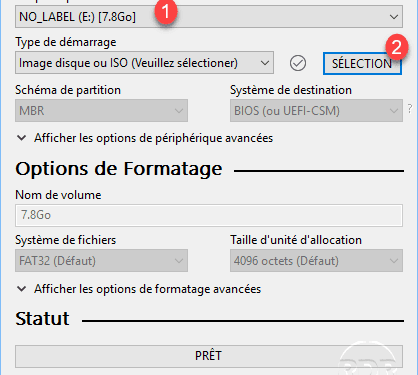The height and width of the screenshot is (375, 418).
Task: Click the red number 1 badge
Action: click(x=166, y=12)
